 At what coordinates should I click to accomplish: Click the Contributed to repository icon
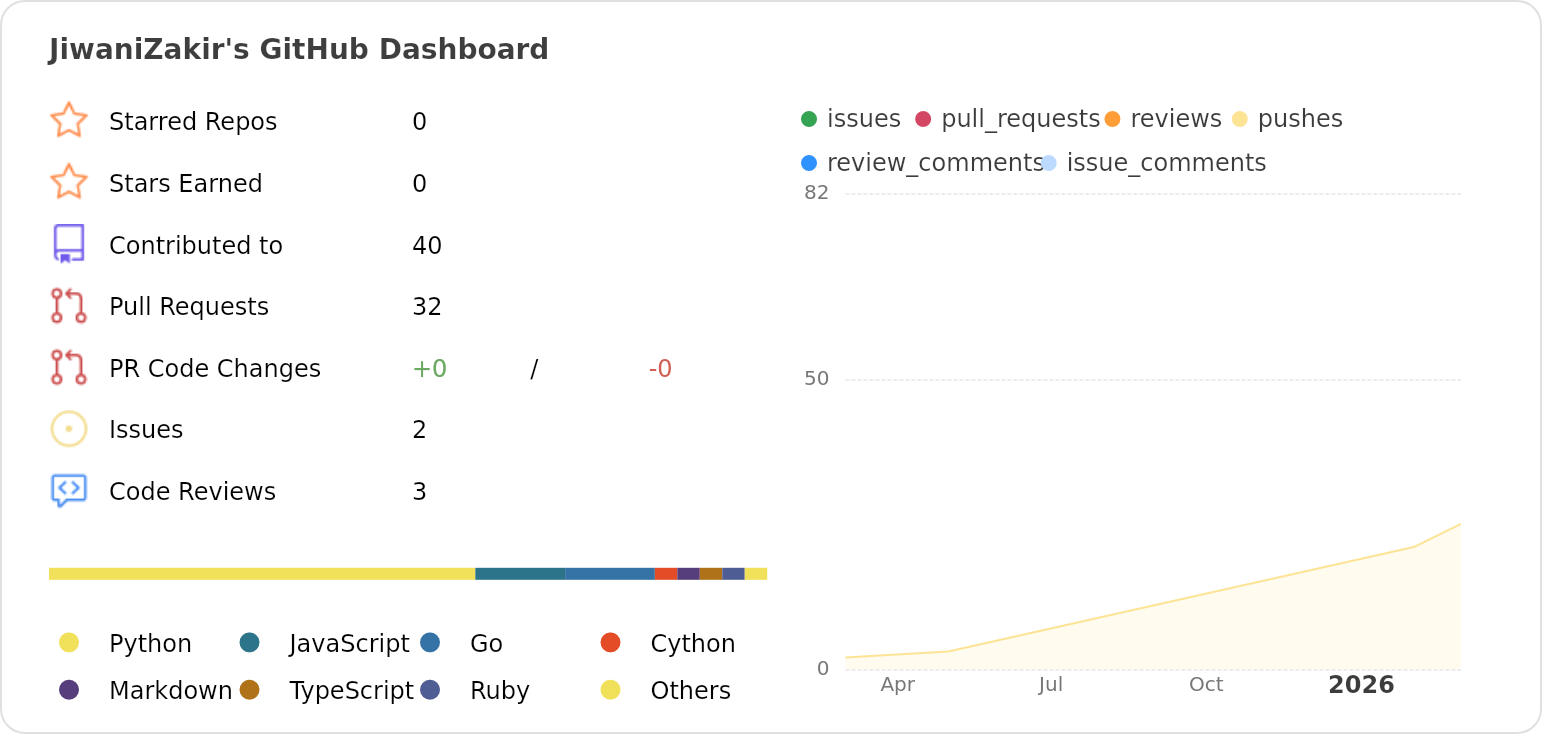click(x=68, y=244)
